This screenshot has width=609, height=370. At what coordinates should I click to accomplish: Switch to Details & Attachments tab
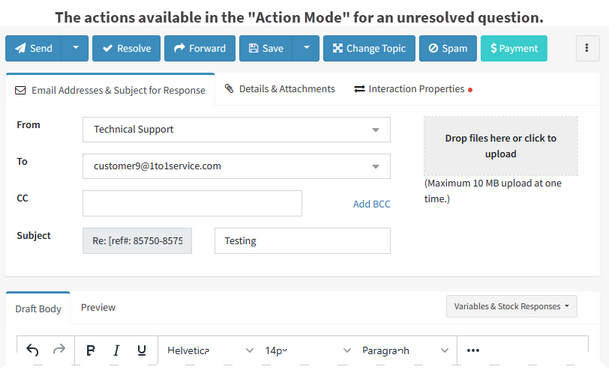coord(280,89)
